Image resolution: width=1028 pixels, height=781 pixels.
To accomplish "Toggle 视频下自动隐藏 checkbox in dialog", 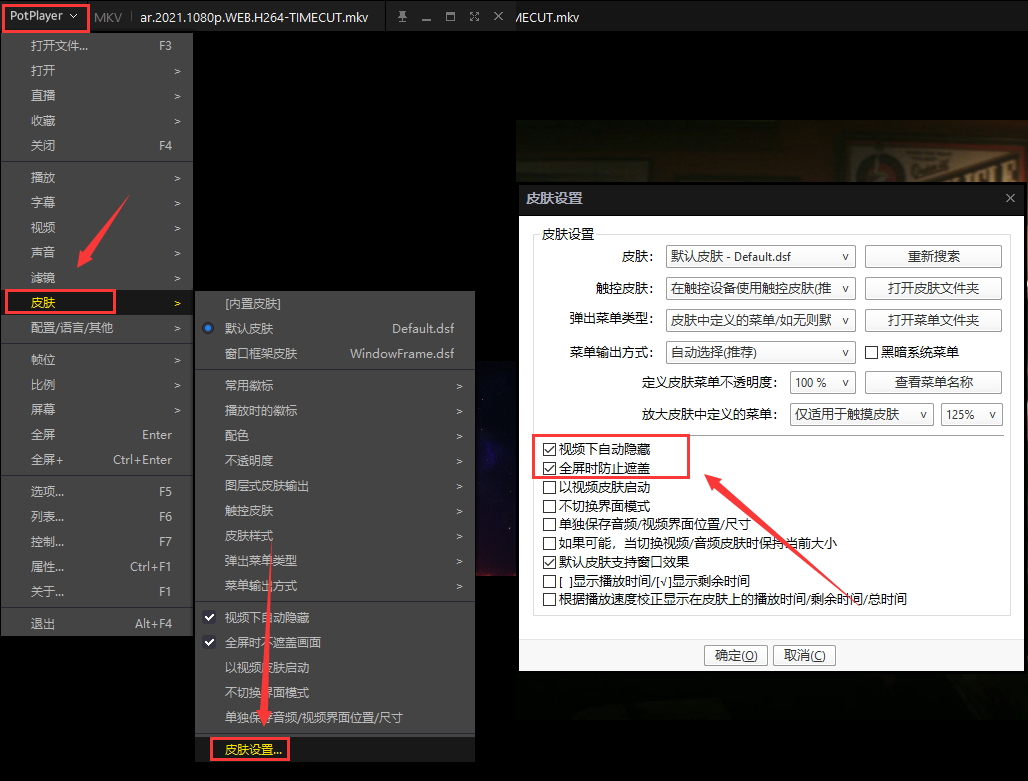I will (x=549, y=450).
